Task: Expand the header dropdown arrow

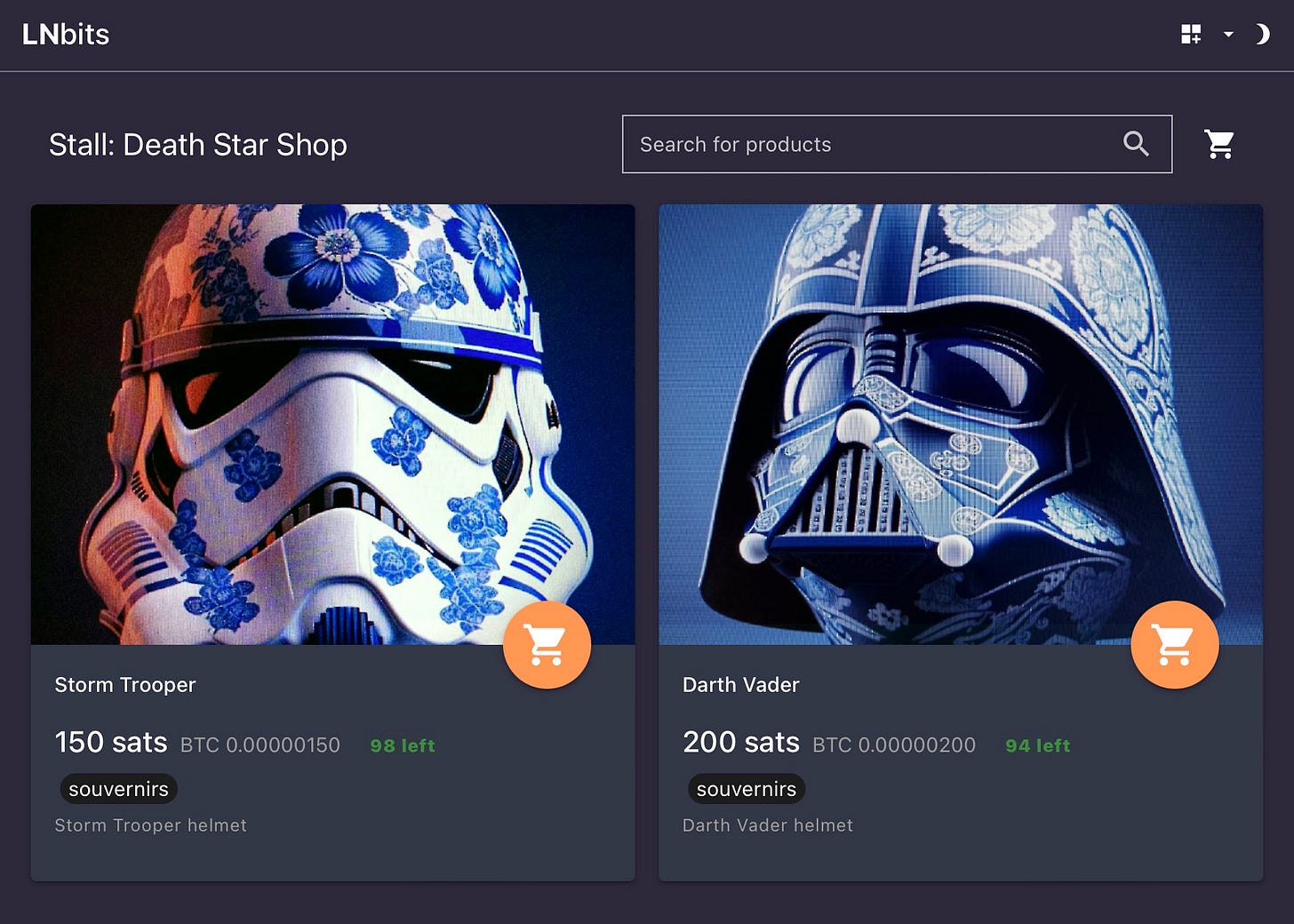Action: [1228, 35]
